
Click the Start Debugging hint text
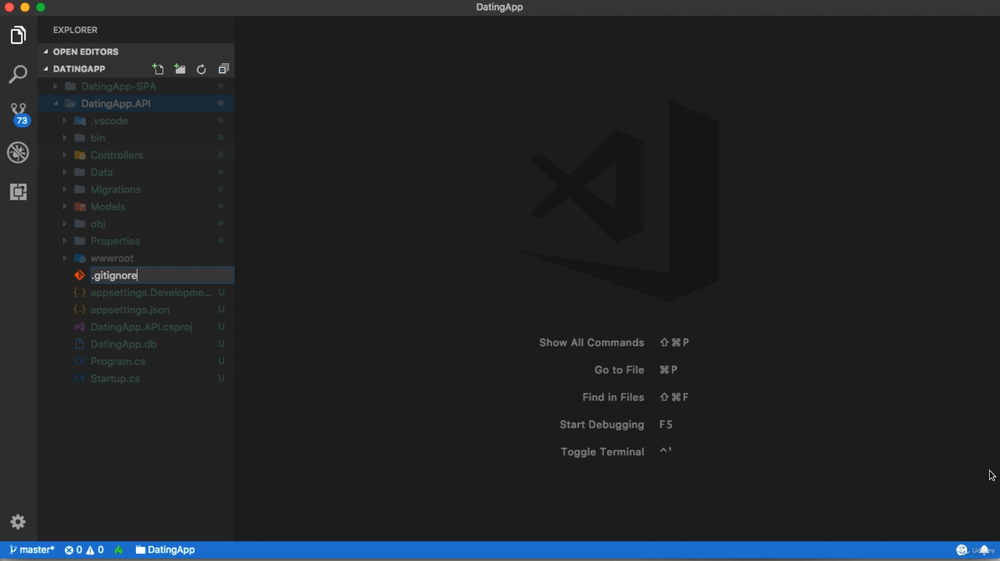pyautogui.click(x=601, y=425)
